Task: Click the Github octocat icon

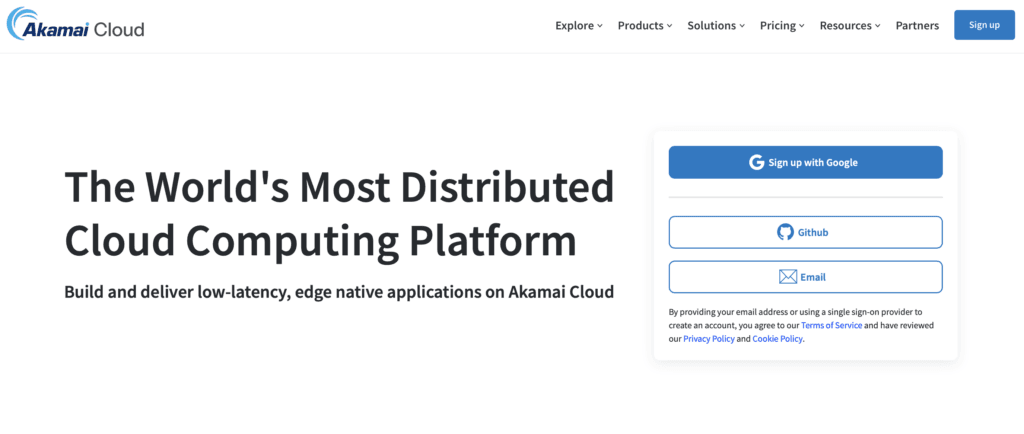Action: point(785,232)
